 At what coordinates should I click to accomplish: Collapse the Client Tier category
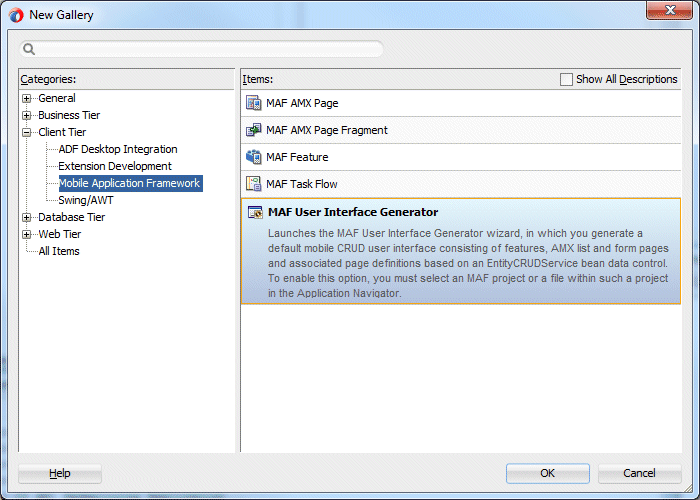[27, 132]
